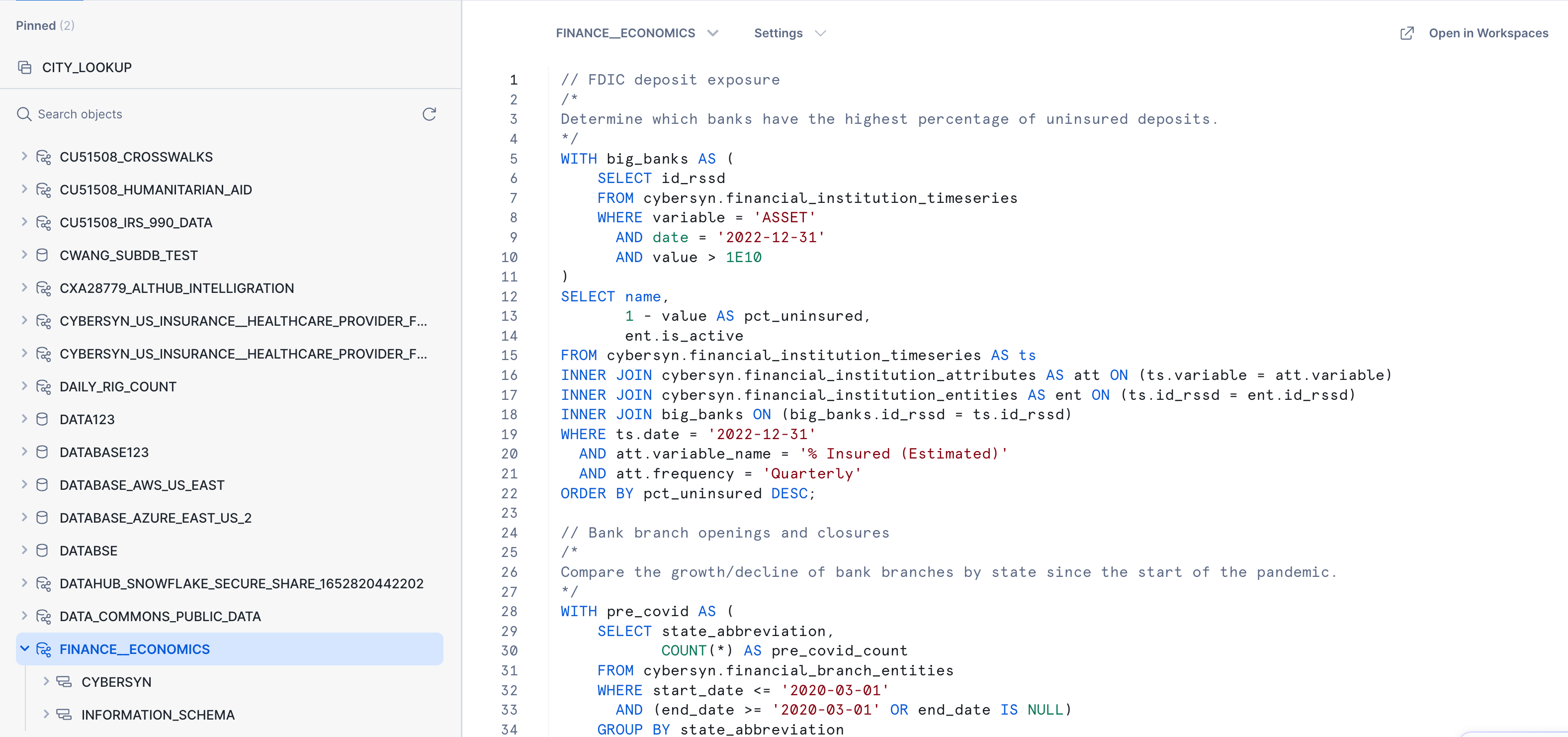Viewport: 1568px width, 737px height.
Task: Click the search magnifier icon
Action: (24, 114)
